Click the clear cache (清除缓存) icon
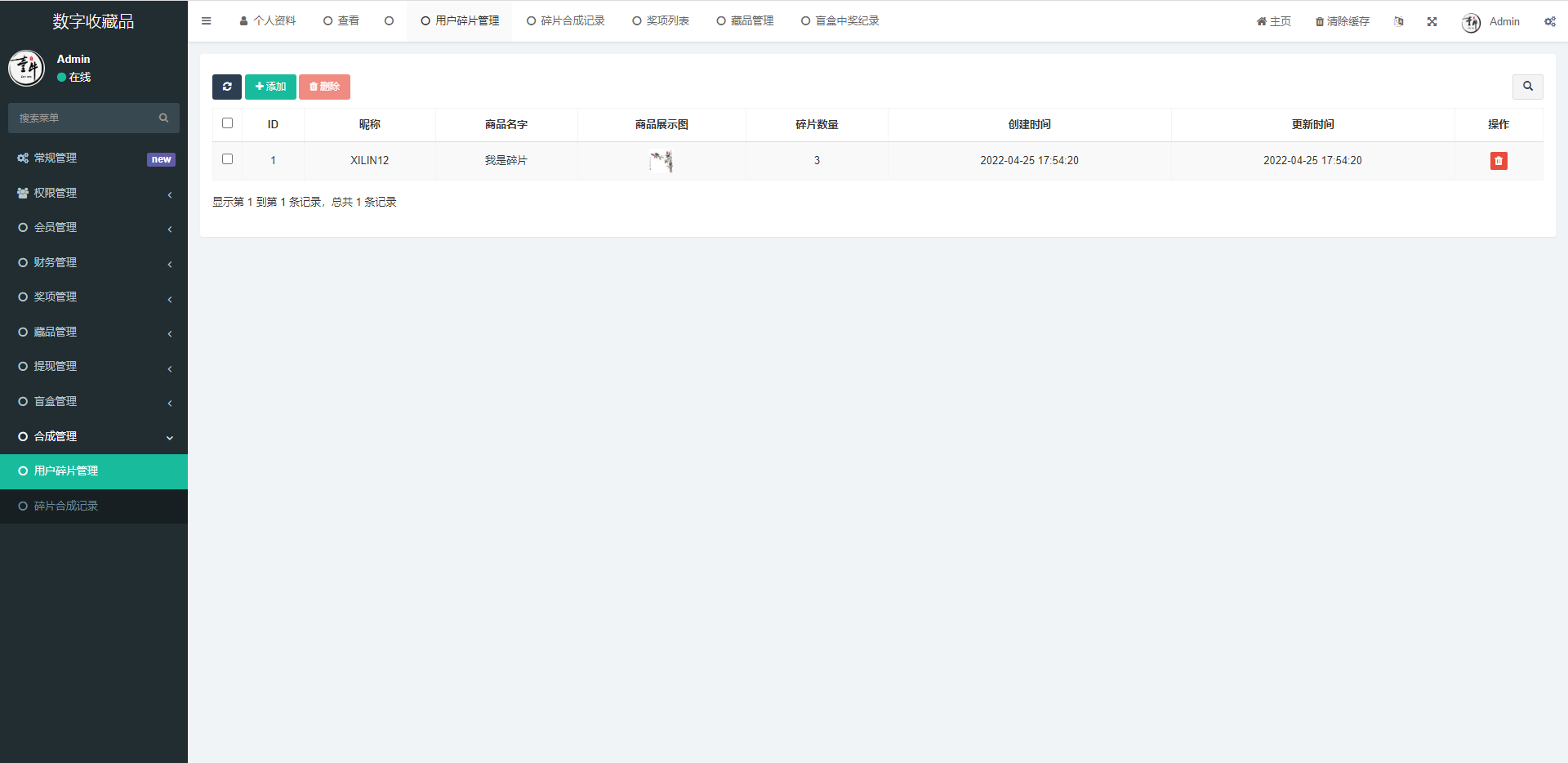Screen dimensions: 1568x763 coord(1342,20)
